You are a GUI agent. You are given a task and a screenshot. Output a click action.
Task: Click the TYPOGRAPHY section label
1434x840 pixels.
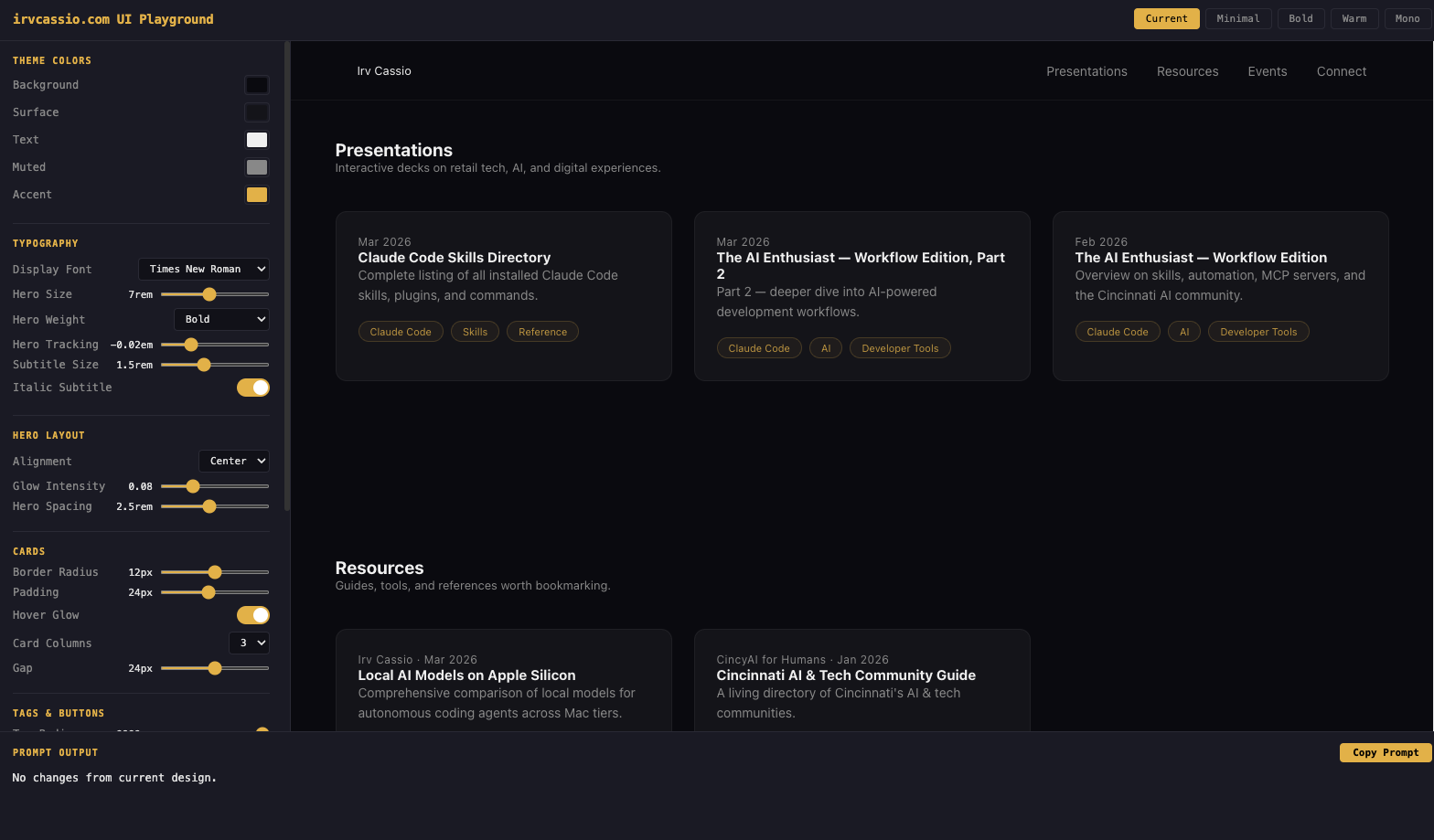46,243
